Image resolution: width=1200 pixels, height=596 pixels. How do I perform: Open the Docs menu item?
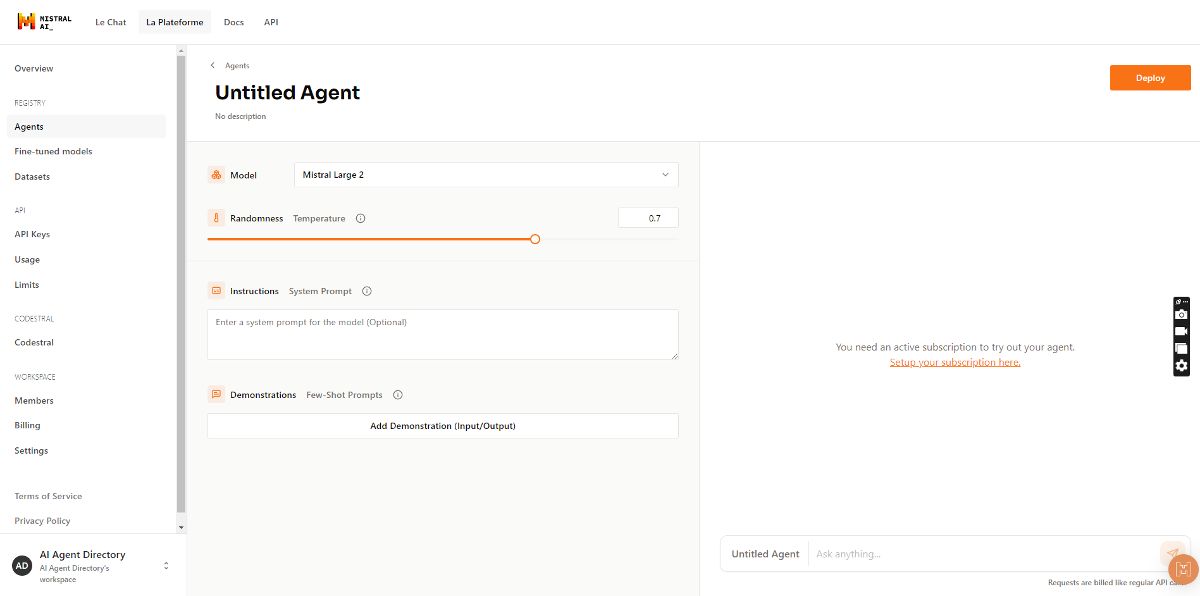(234, 21)
